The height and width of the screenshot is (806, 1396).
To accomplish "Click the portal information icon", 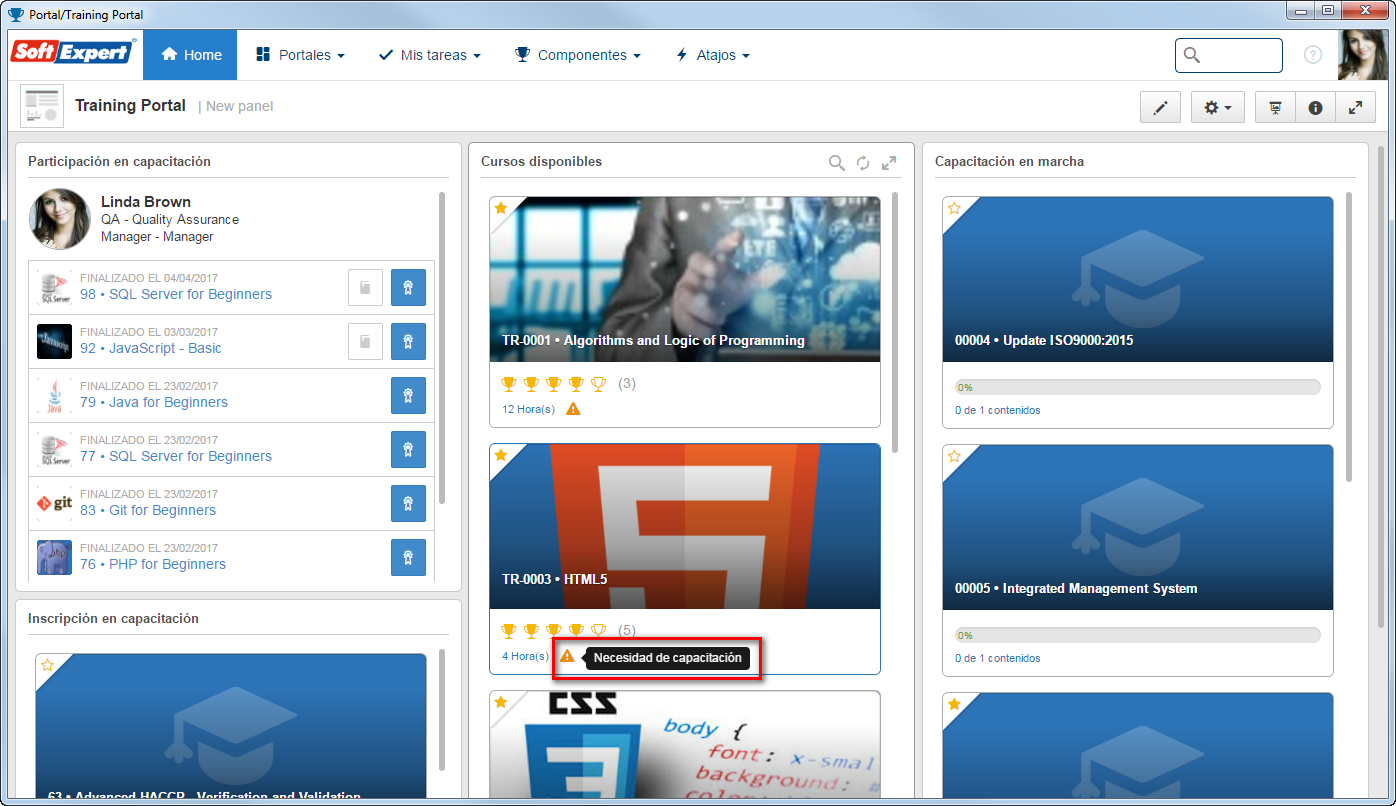I will tap(1315, 107).
